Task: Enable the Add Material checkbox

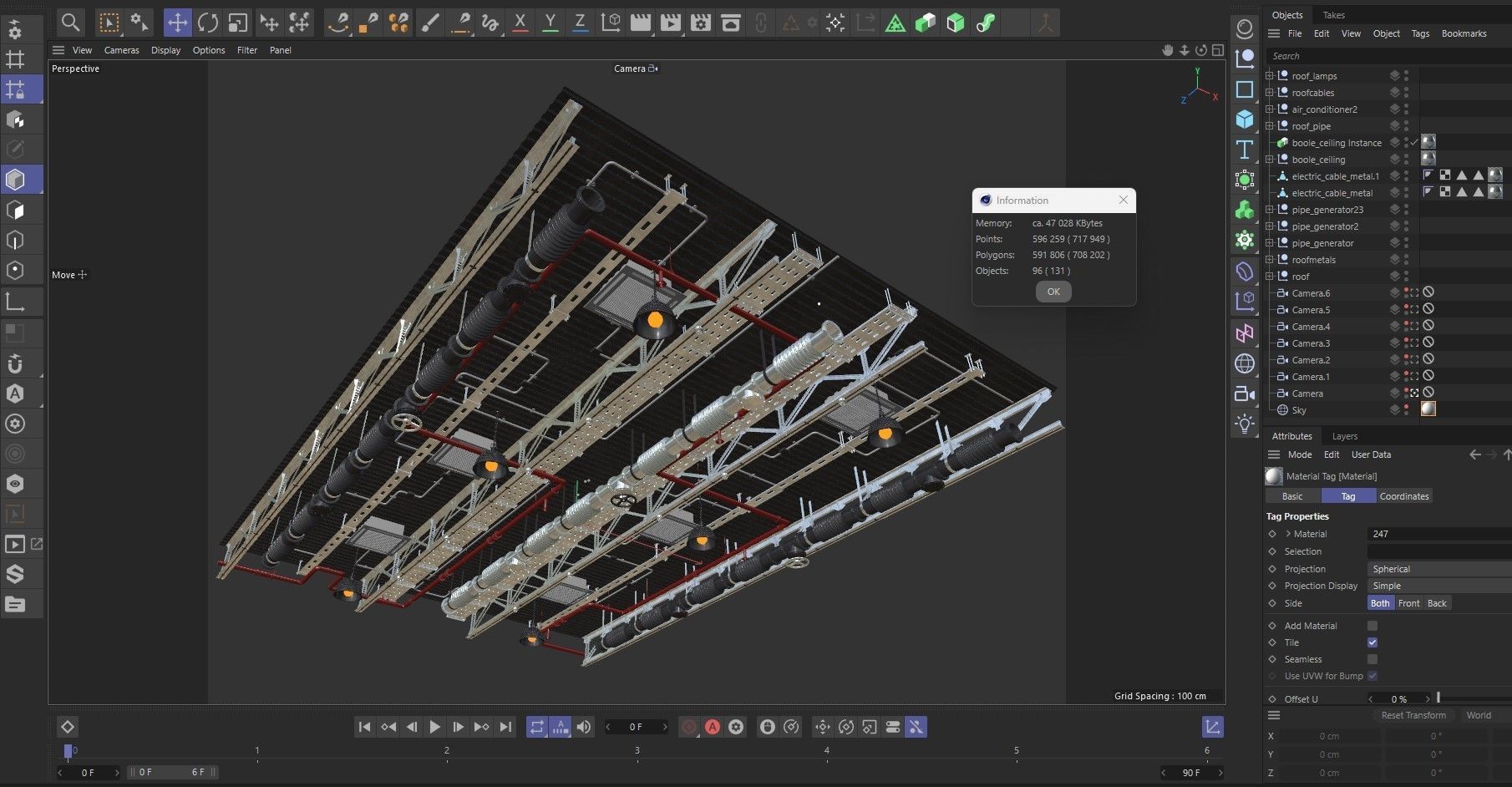Action: click(1372, 626)
